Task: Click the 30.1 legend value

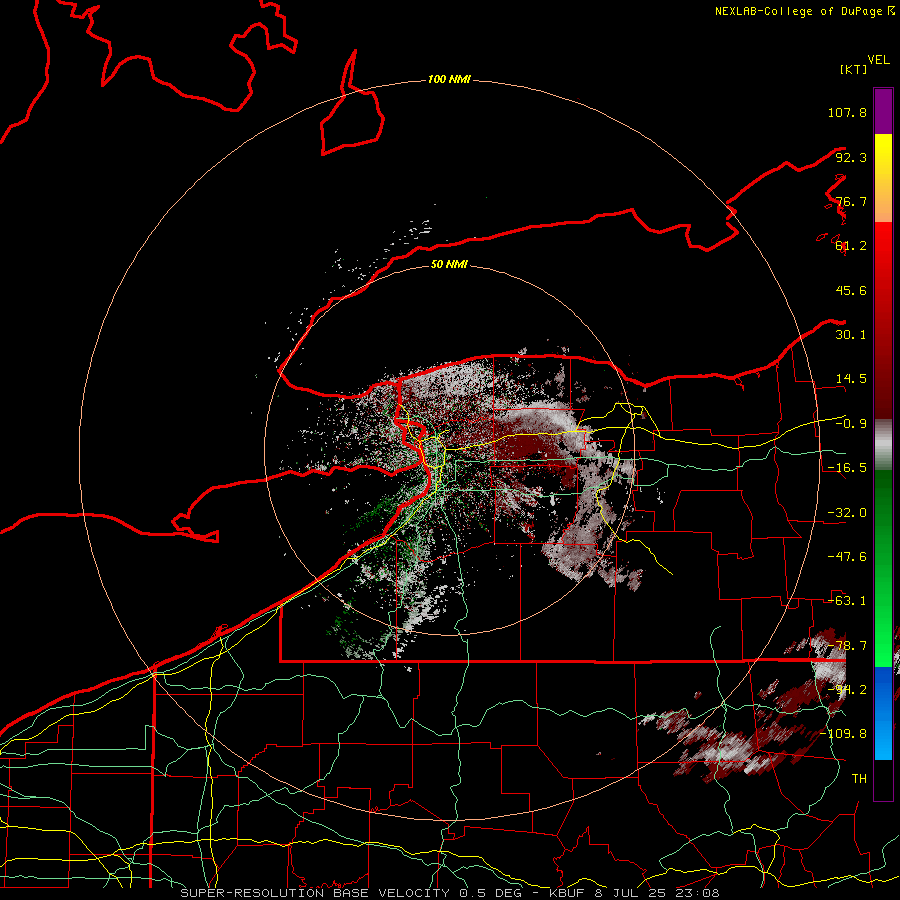Action: click(x=851, y=335)
